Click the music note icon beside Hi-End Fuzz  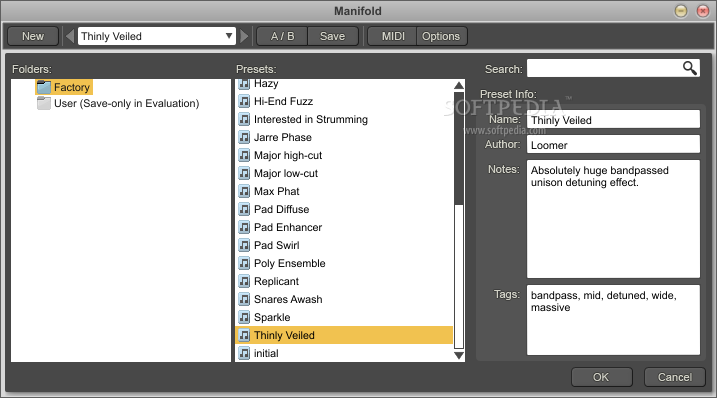[245, 101]
